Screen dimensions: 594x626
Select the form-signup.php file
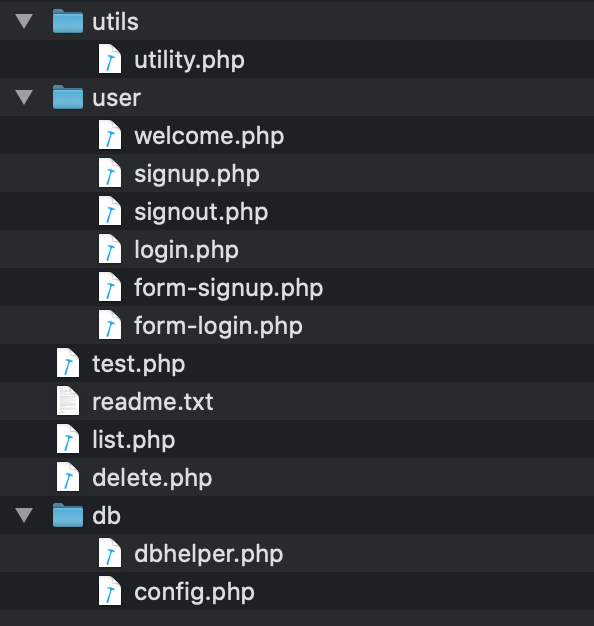(297, 287)
